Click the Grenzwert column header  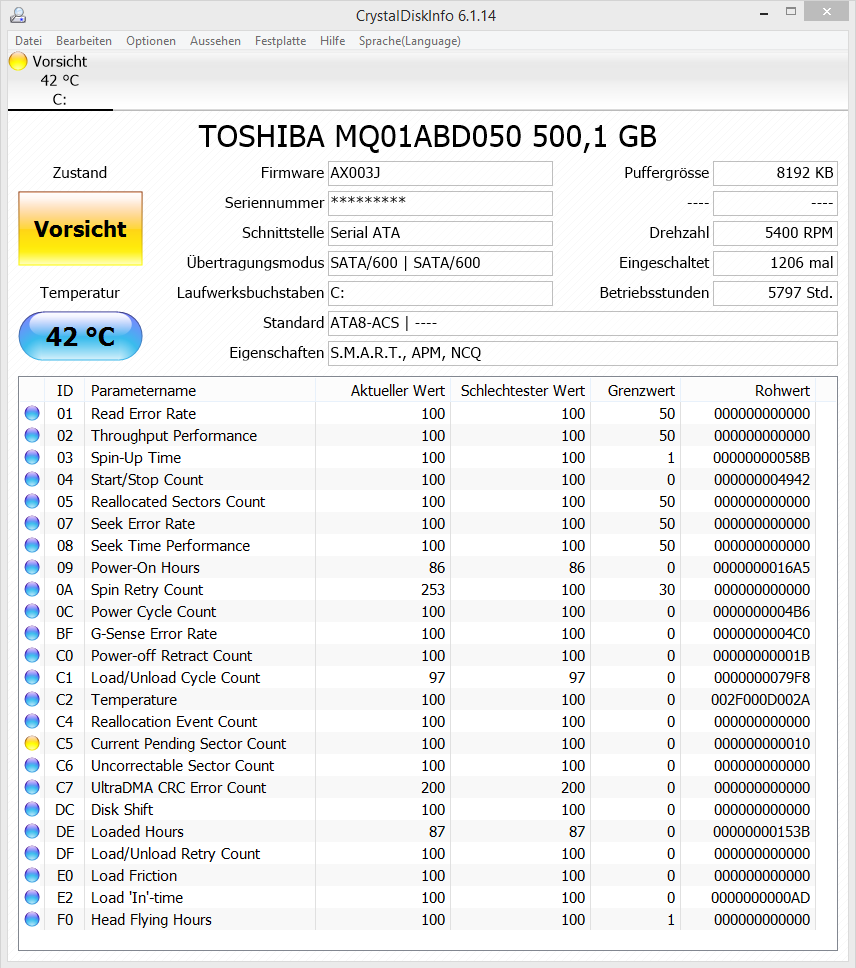(636, 390)
